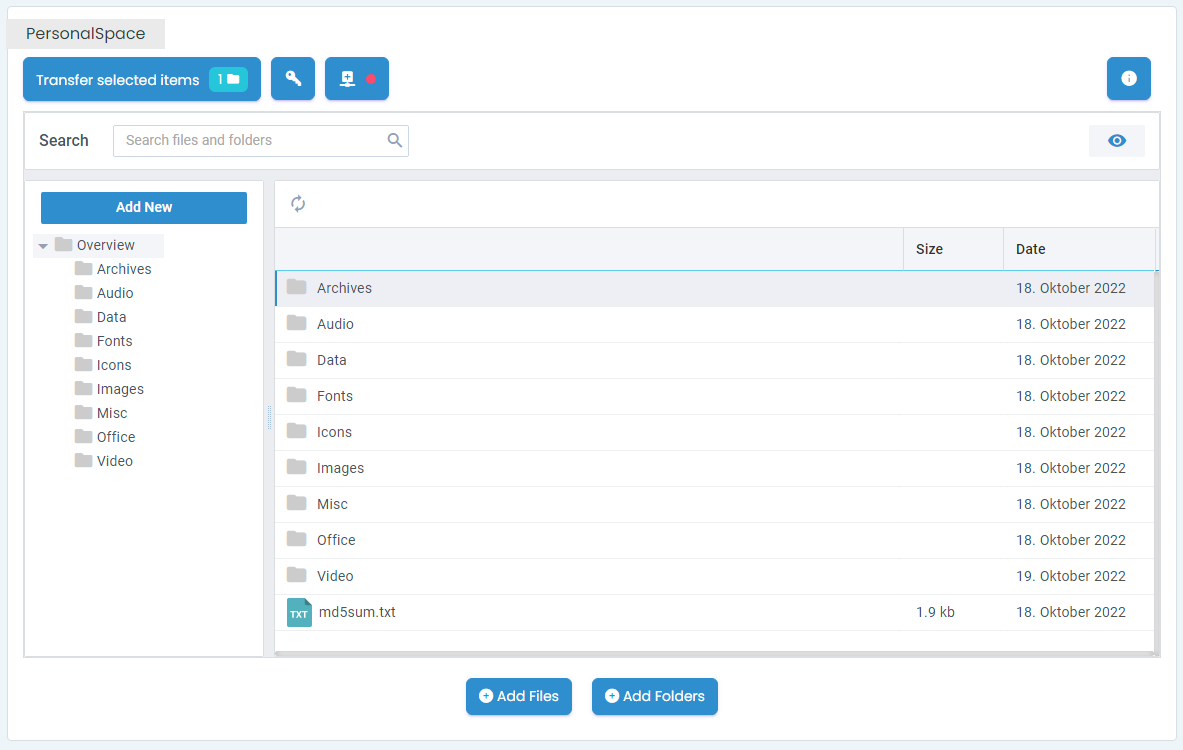
Task: Sort file list by Date column
Action: [1030, 249]
